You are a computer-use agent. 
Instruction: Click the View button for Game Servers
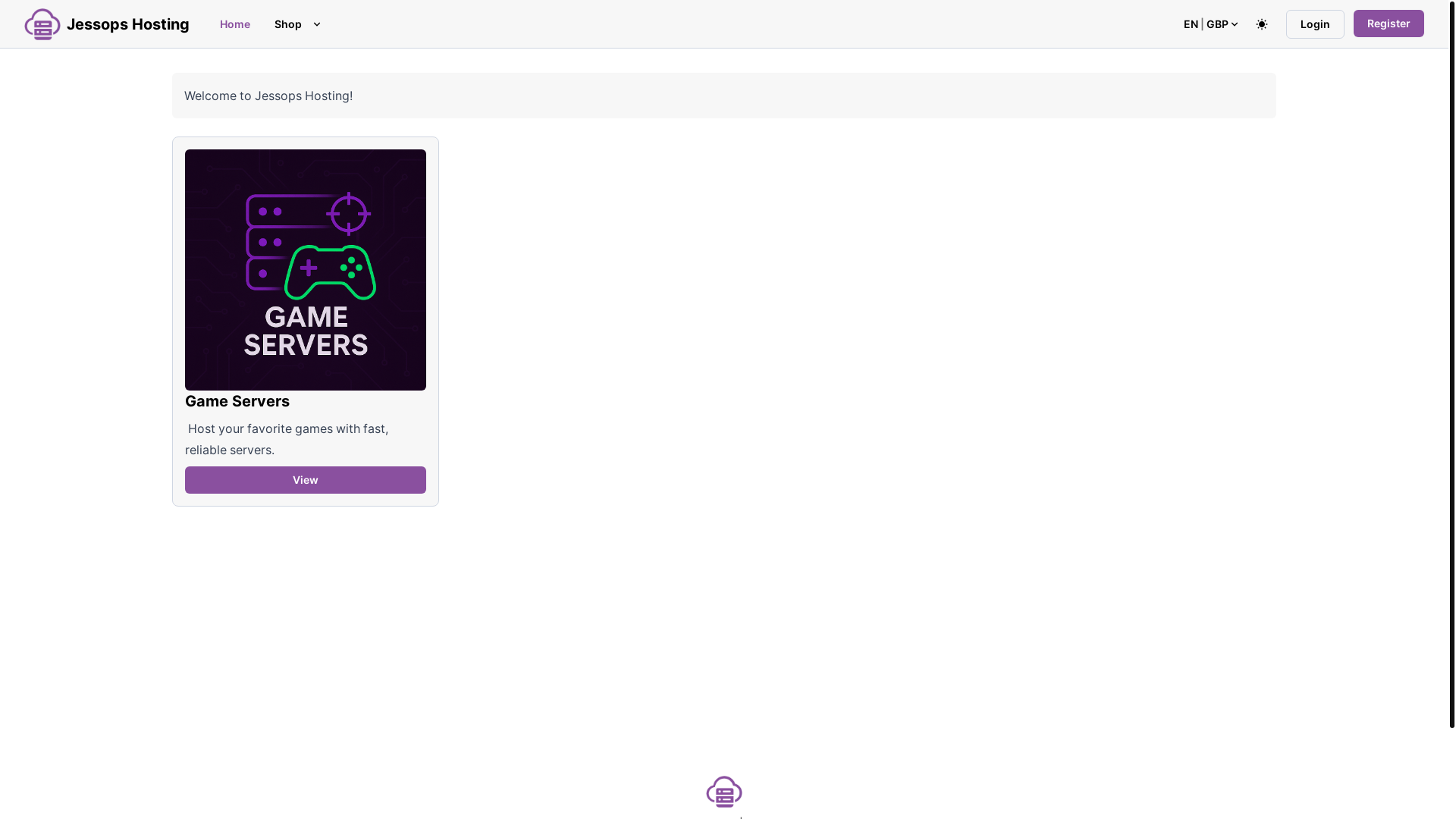[306, 480]
